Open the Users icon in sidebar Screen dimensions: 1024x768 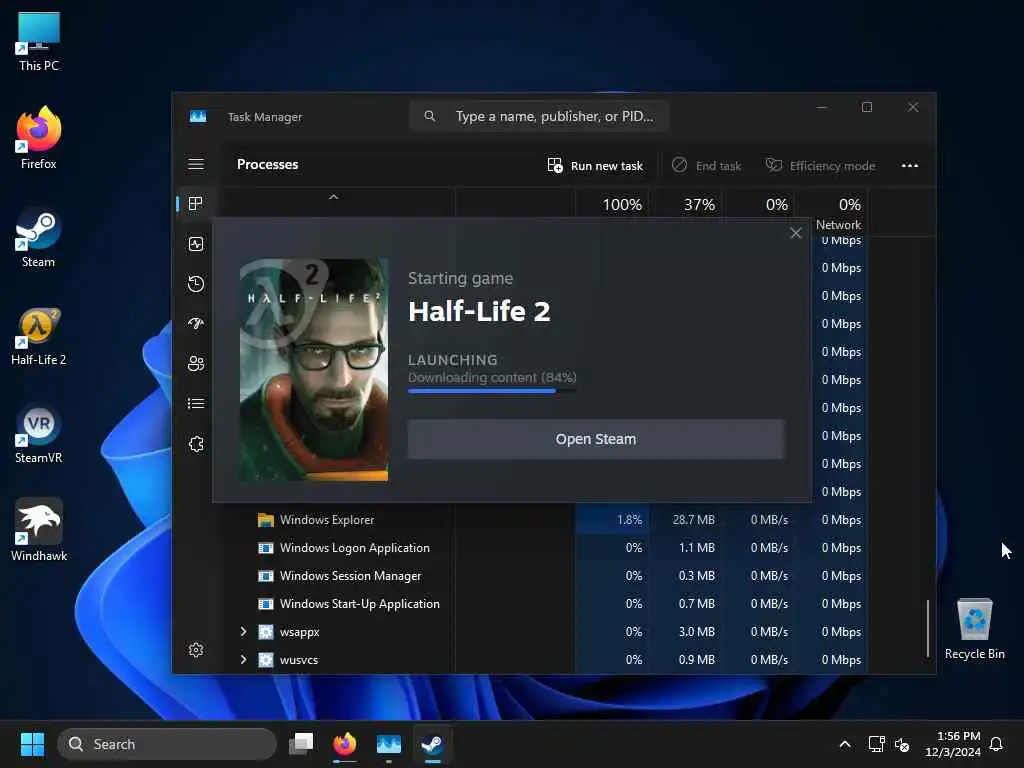pos(196,363)
